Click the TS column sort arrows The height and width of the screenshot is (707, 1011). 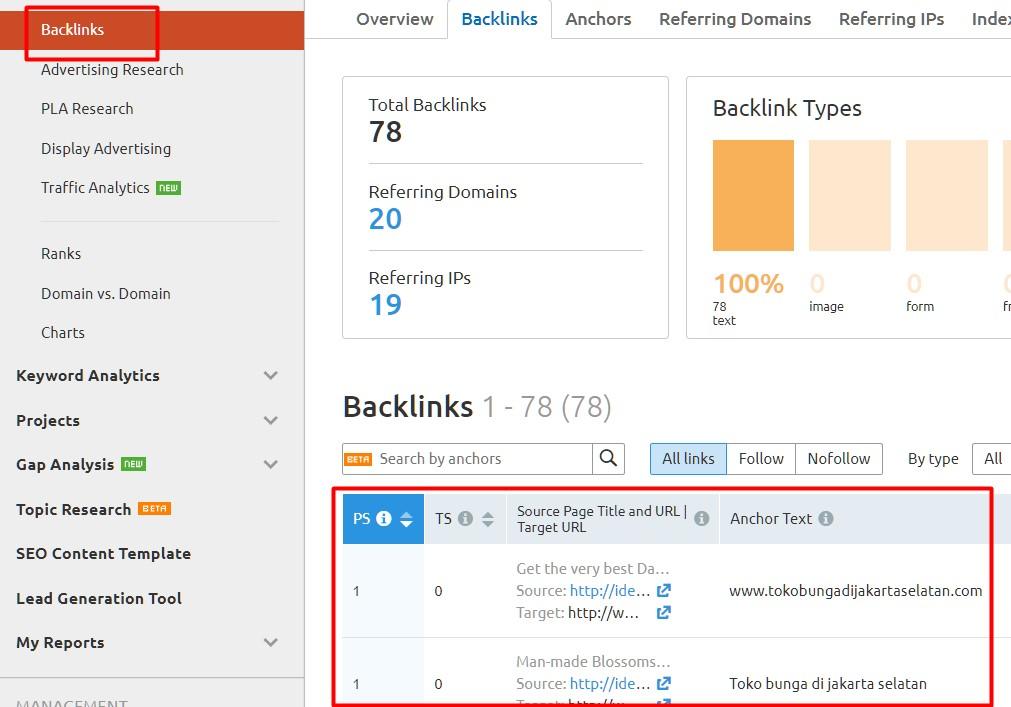click(488, 519)
